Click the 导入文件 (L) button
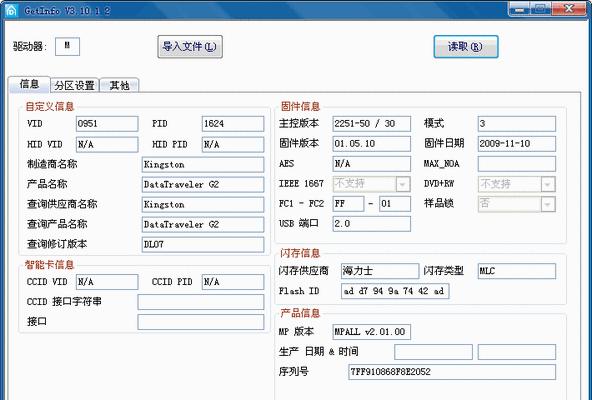Image resolution: width=592 pixels, height=400 pixels. coord(190,47)
